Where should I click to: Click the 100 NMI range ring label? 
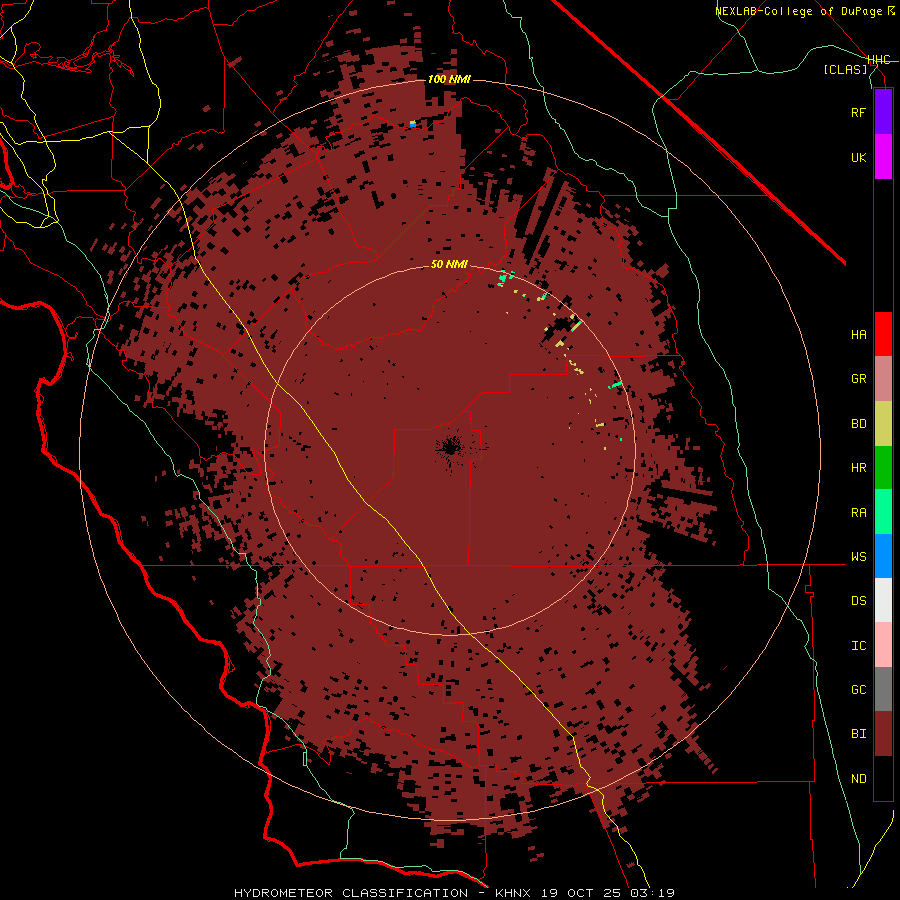pyautogui.click(x=449, y=79)
